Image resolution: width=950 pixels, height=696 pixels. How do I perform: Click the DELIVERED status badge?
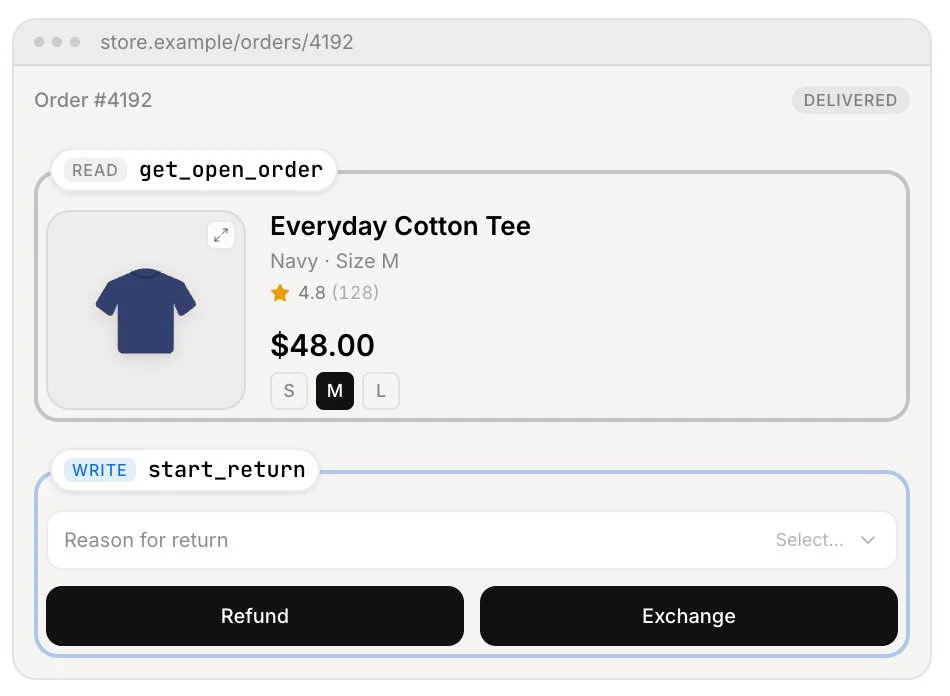[851, 100]
